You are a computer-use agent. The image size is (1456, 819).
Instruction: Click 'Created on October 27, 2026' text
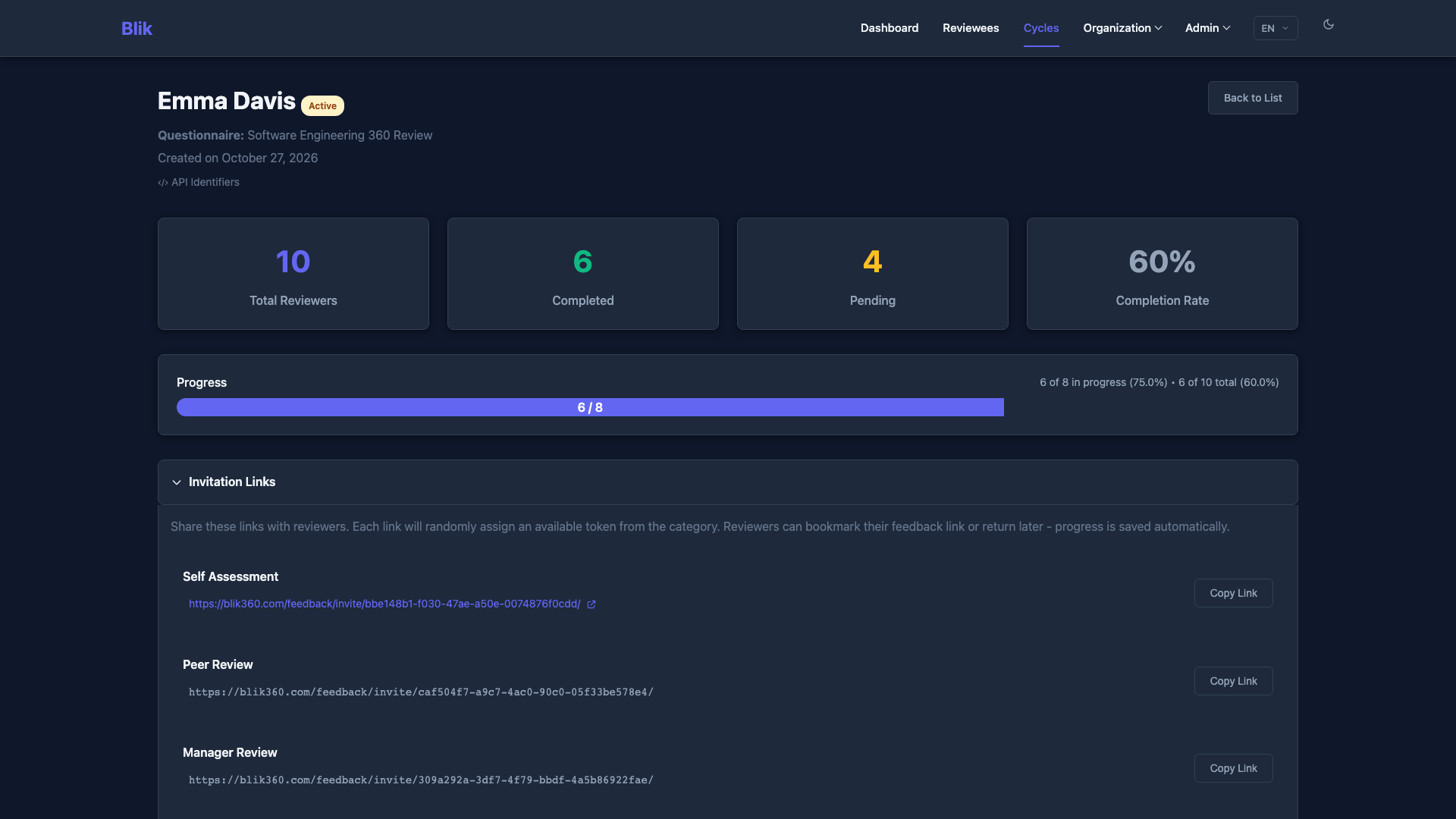tap(237, 158)
